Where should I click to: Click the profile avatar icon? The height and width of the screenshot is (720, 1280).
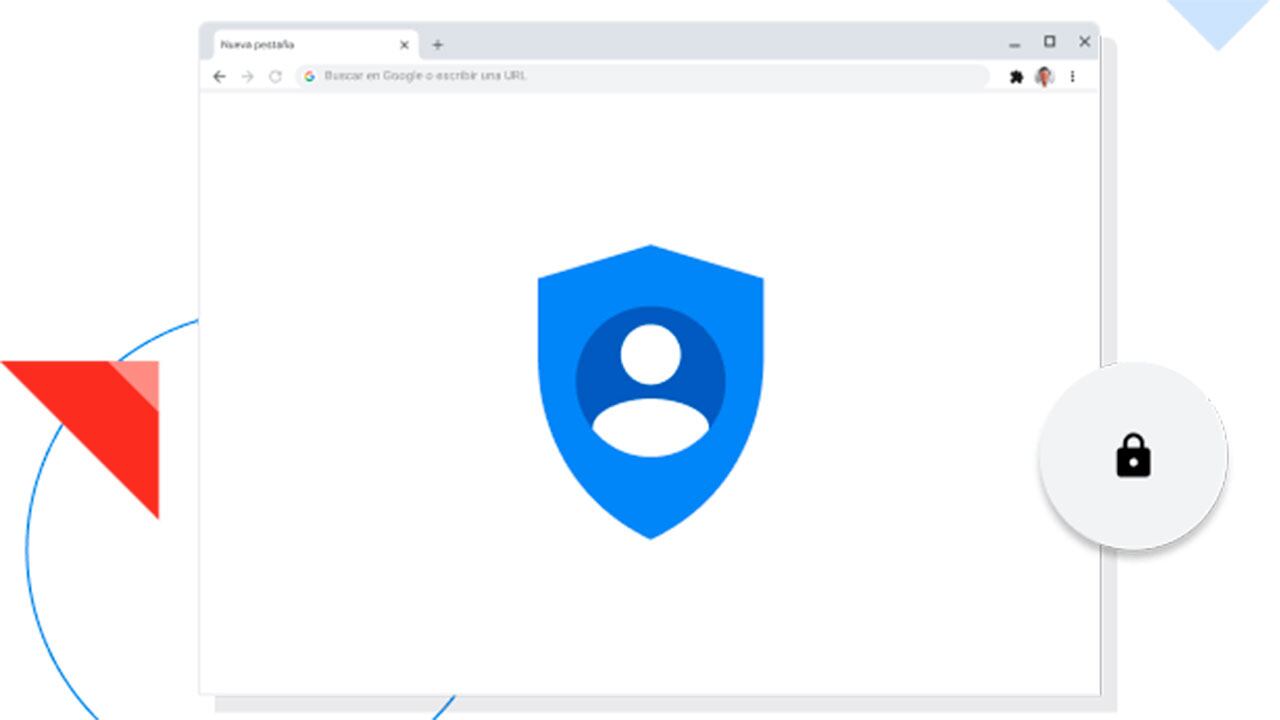(x=1045, y=76)
